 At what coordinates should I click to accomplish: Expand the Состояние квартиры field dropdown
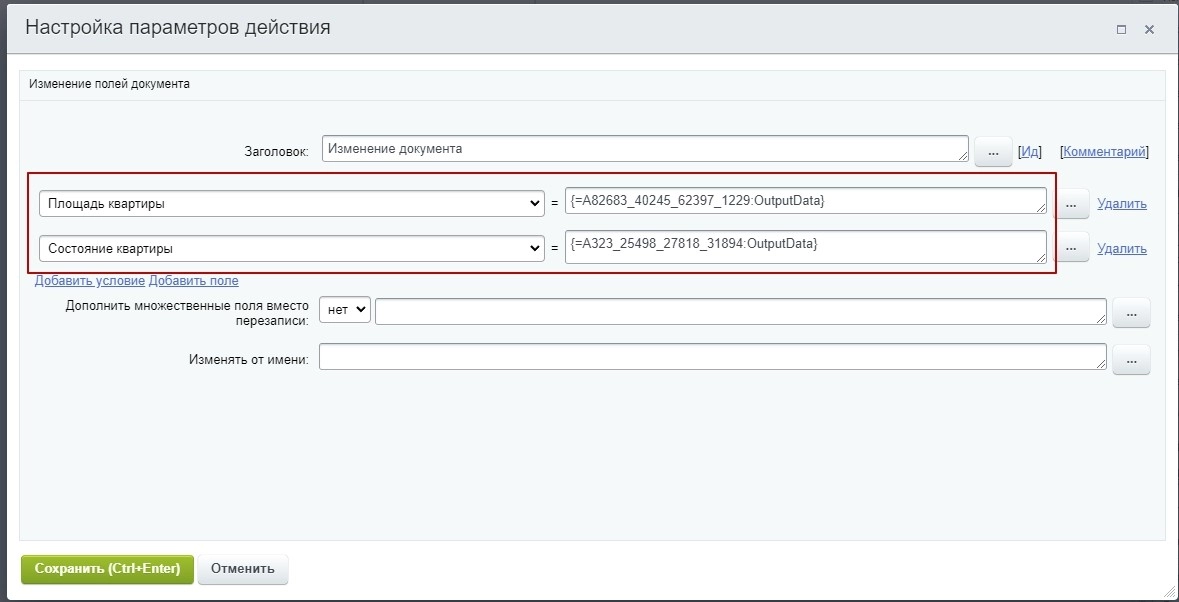pos(291,249)
